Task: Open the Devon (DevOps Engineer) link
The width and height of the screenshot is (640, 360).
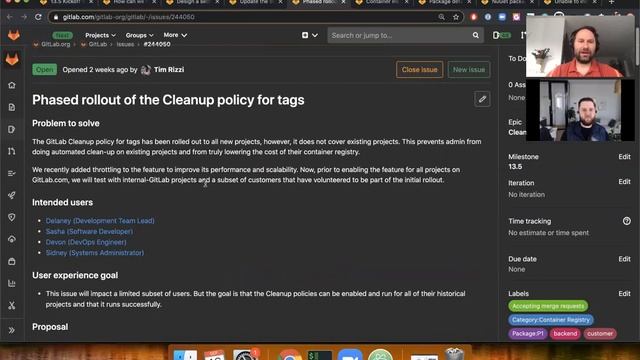Action: [86, 242]
